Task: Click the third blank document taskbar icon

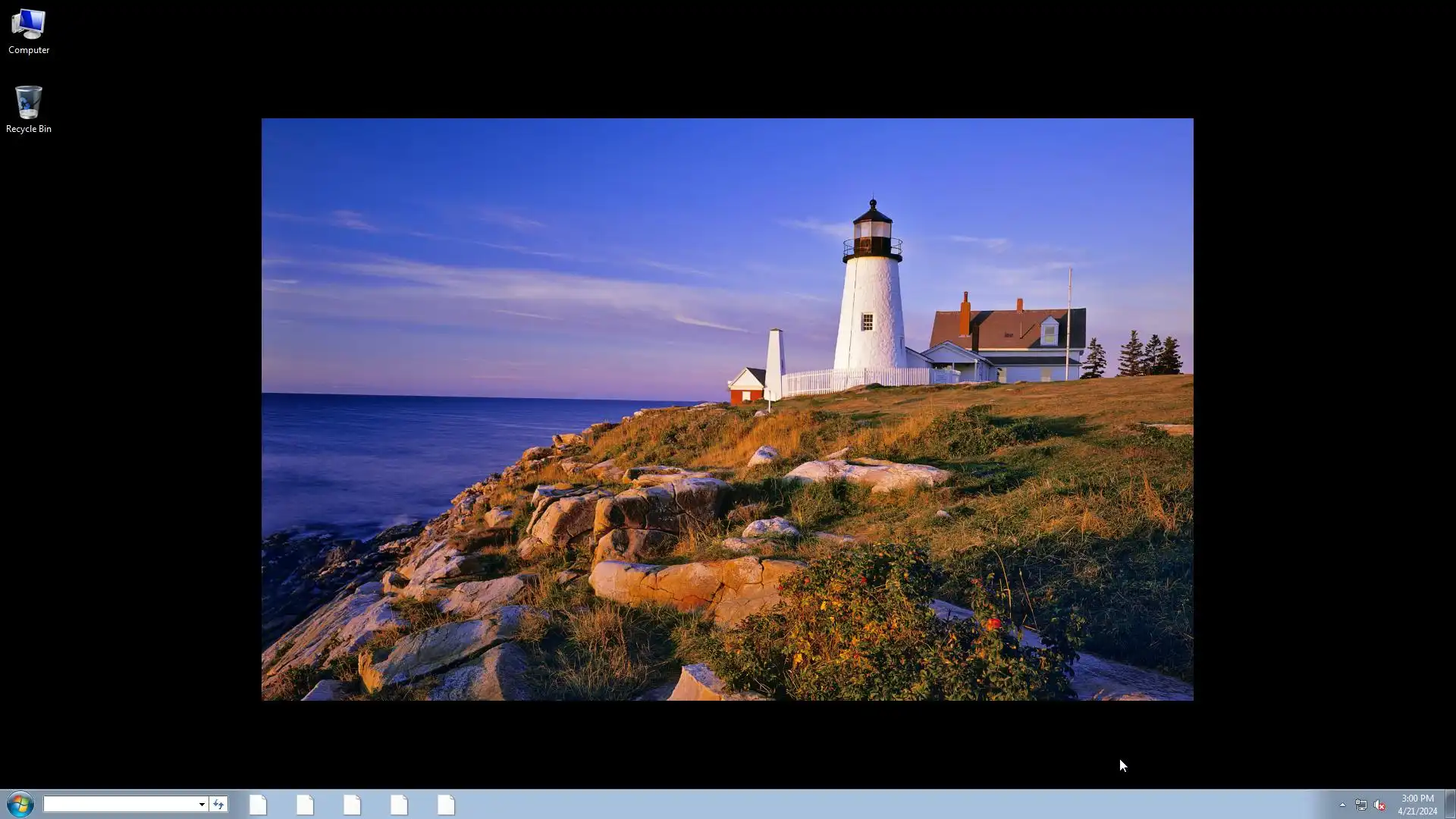Action: (x=352, y=805)
